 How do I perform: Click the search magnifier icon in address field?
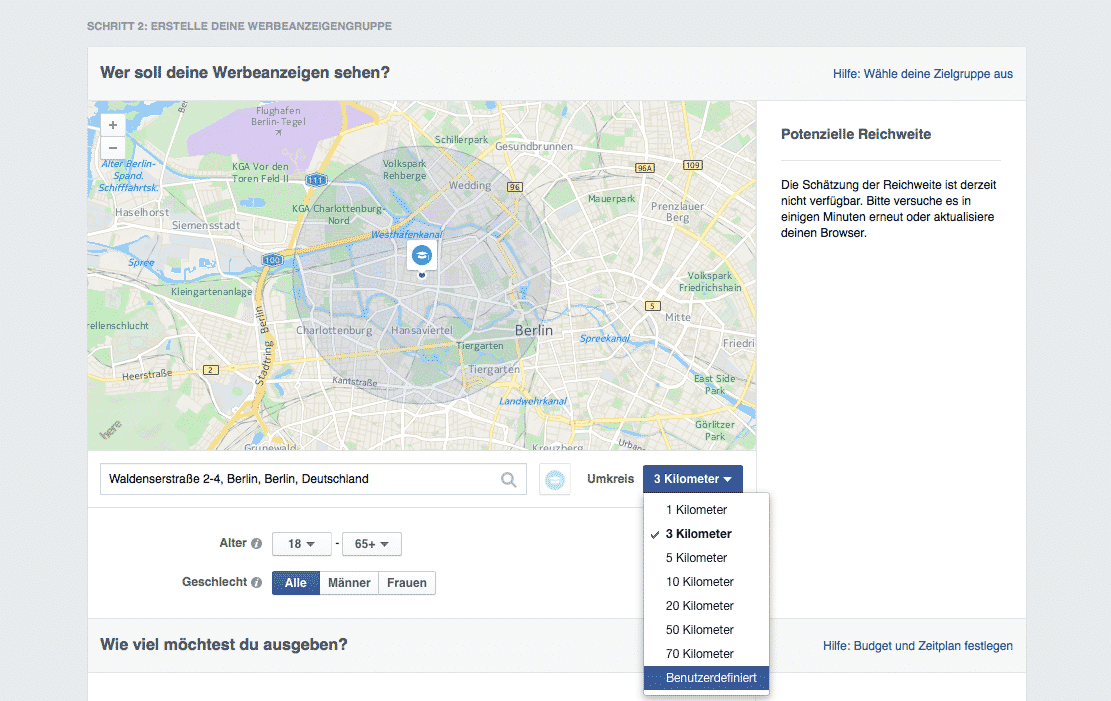tap(509, 480)
